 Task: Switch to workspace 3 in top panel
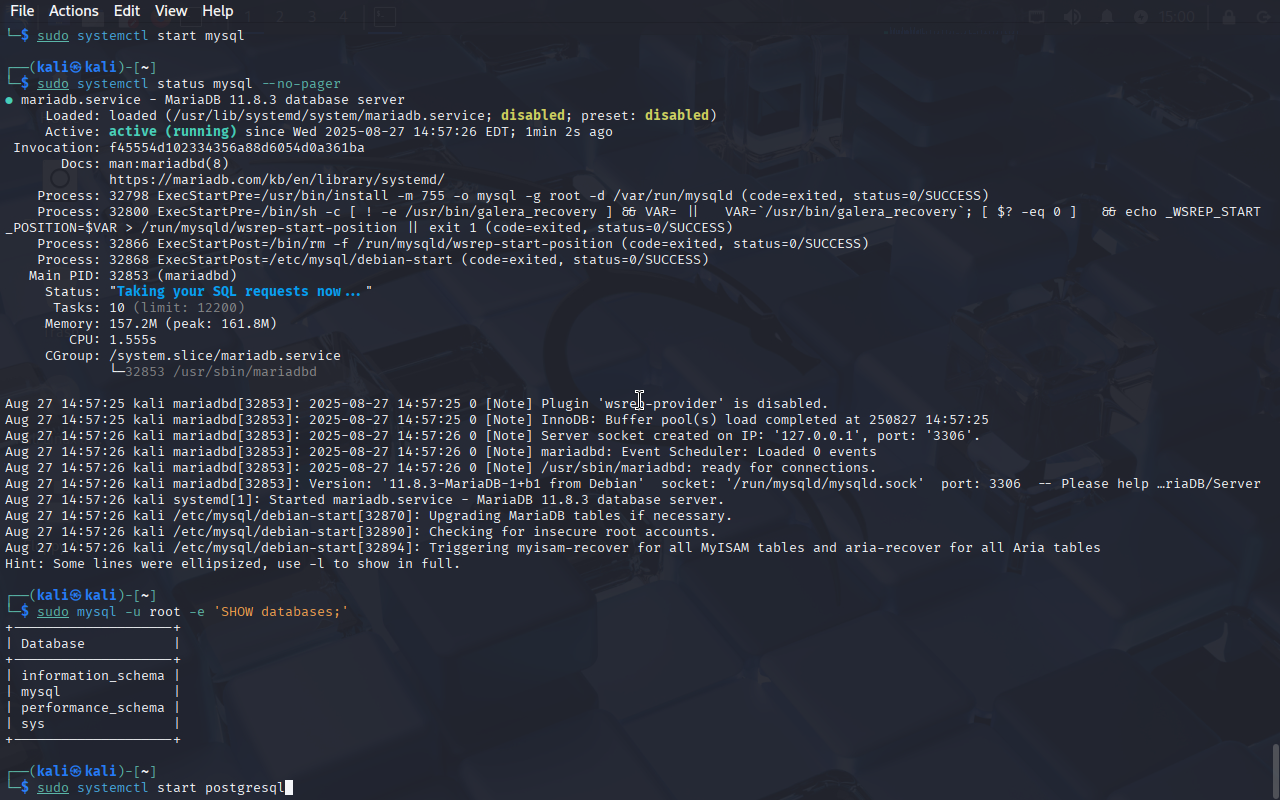pyautogui.click(x=312, y=17)
